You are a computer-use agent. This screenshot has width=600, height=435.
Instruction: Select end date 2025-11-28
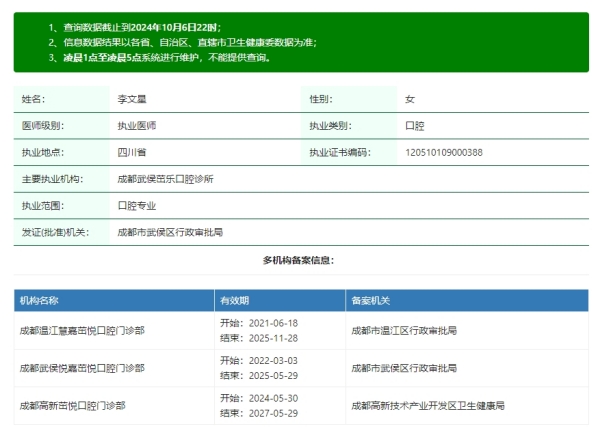click(x=273, y=338)
